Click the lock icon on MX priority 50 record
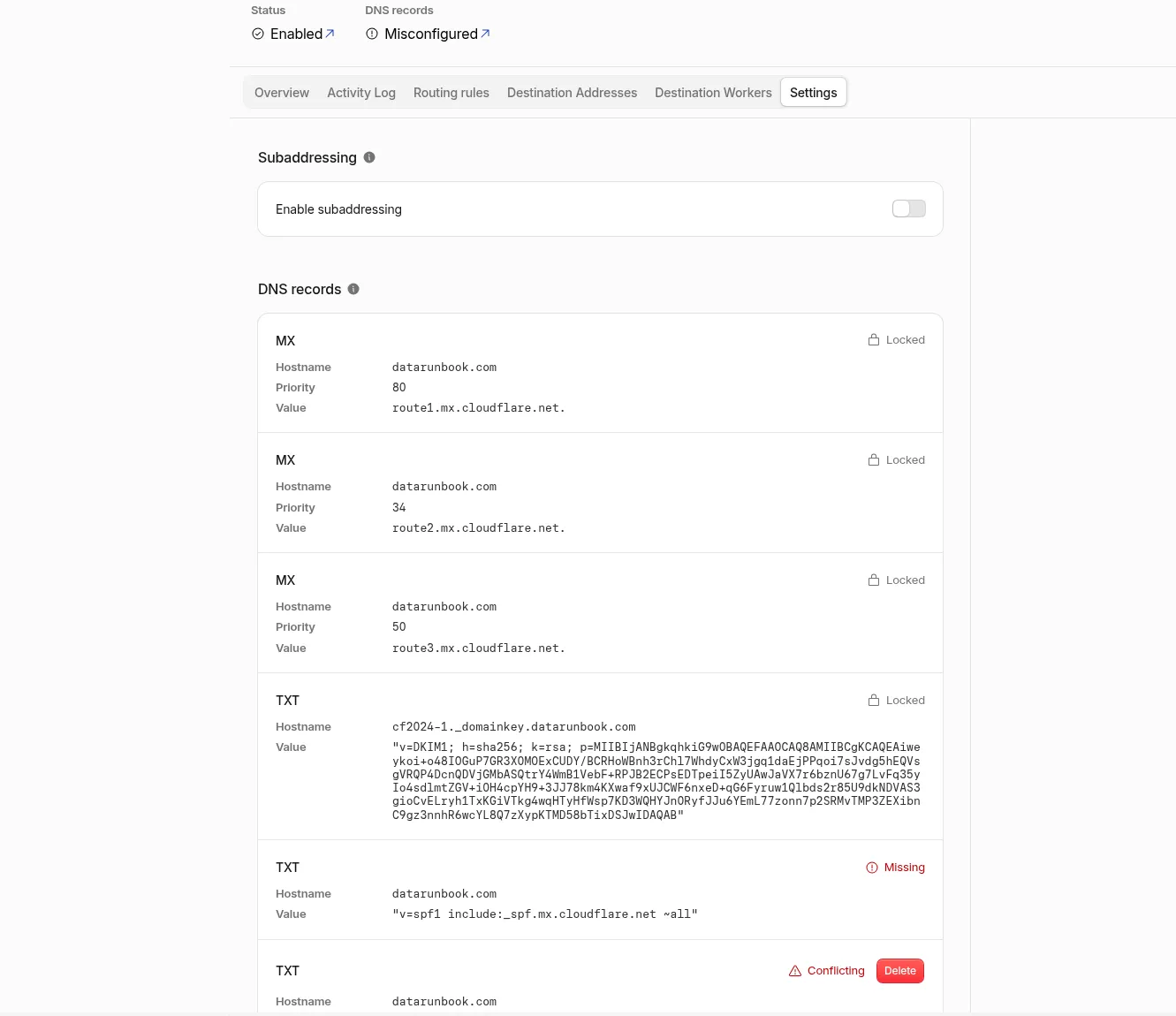This screenshot has height=1016, width=1176. [874, 580]
